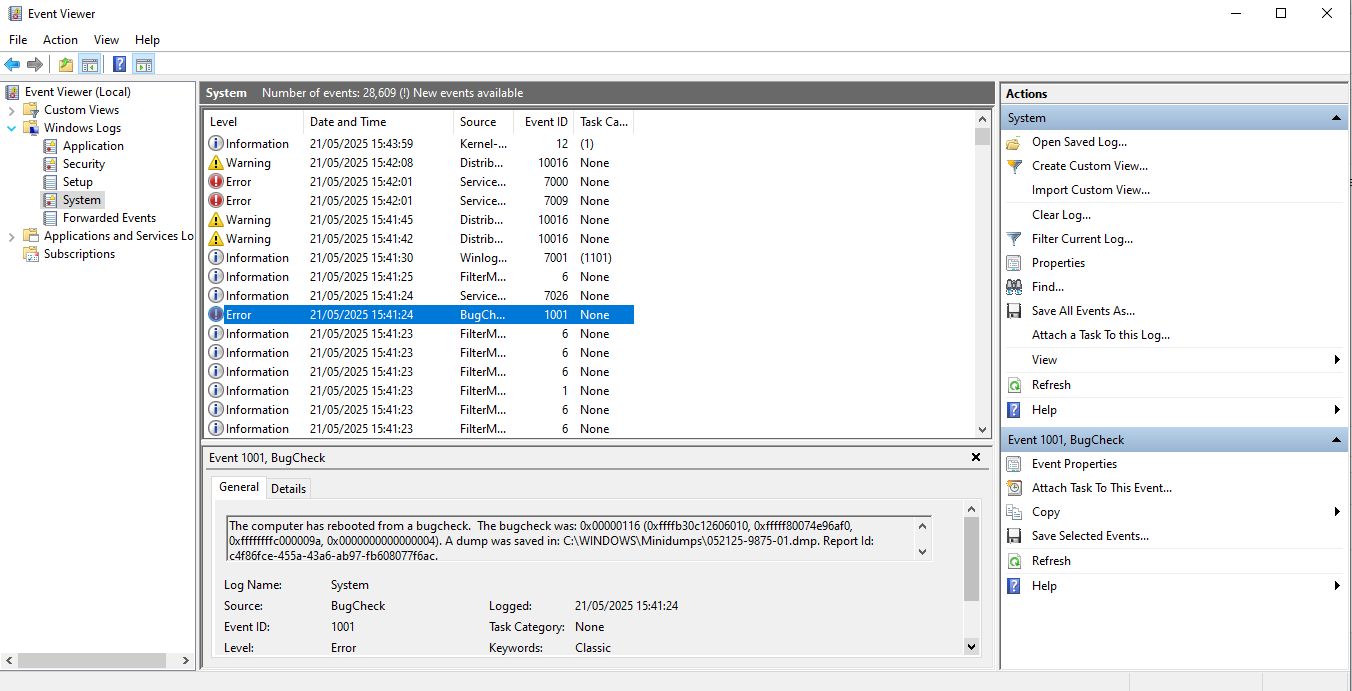This screenshot has height=691, width=1352.
Task: Click the Security log icon in tree
Action: click(50, 164)
